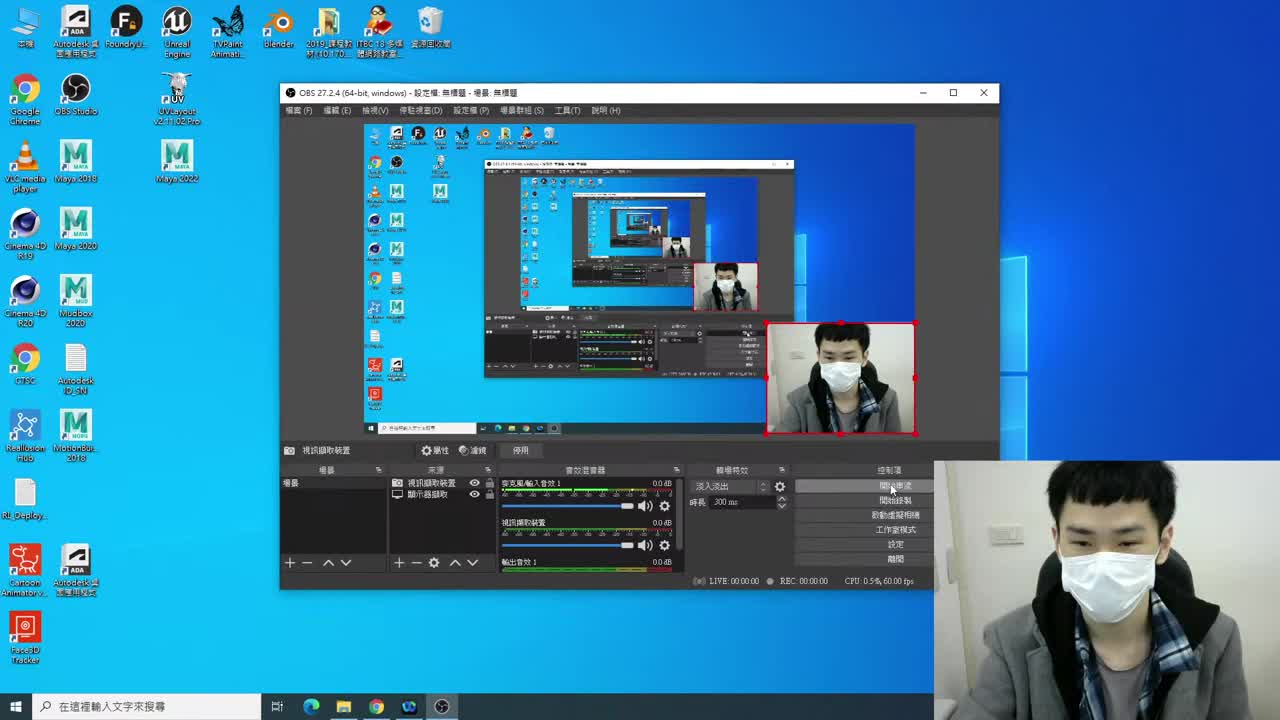Open Maya 2022 desktop shortcut
This screenshot has width=1280, height=720.
(177, 162)
